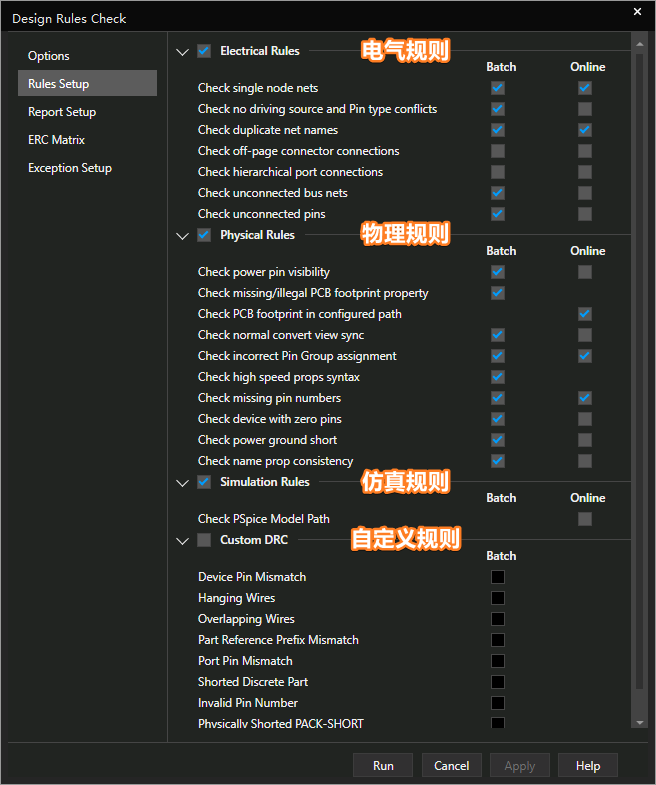656x785 pixels.
Task: Open the ERC Matrix page
Action: point(56,140)
